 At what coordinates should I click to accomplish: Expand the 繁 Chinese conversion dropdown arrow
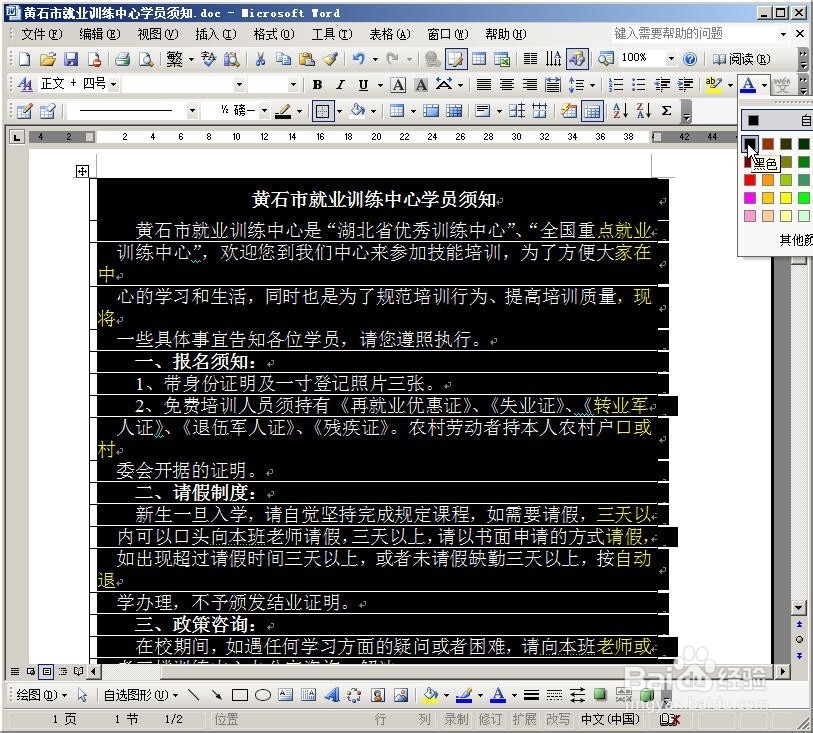pos(191,59)
